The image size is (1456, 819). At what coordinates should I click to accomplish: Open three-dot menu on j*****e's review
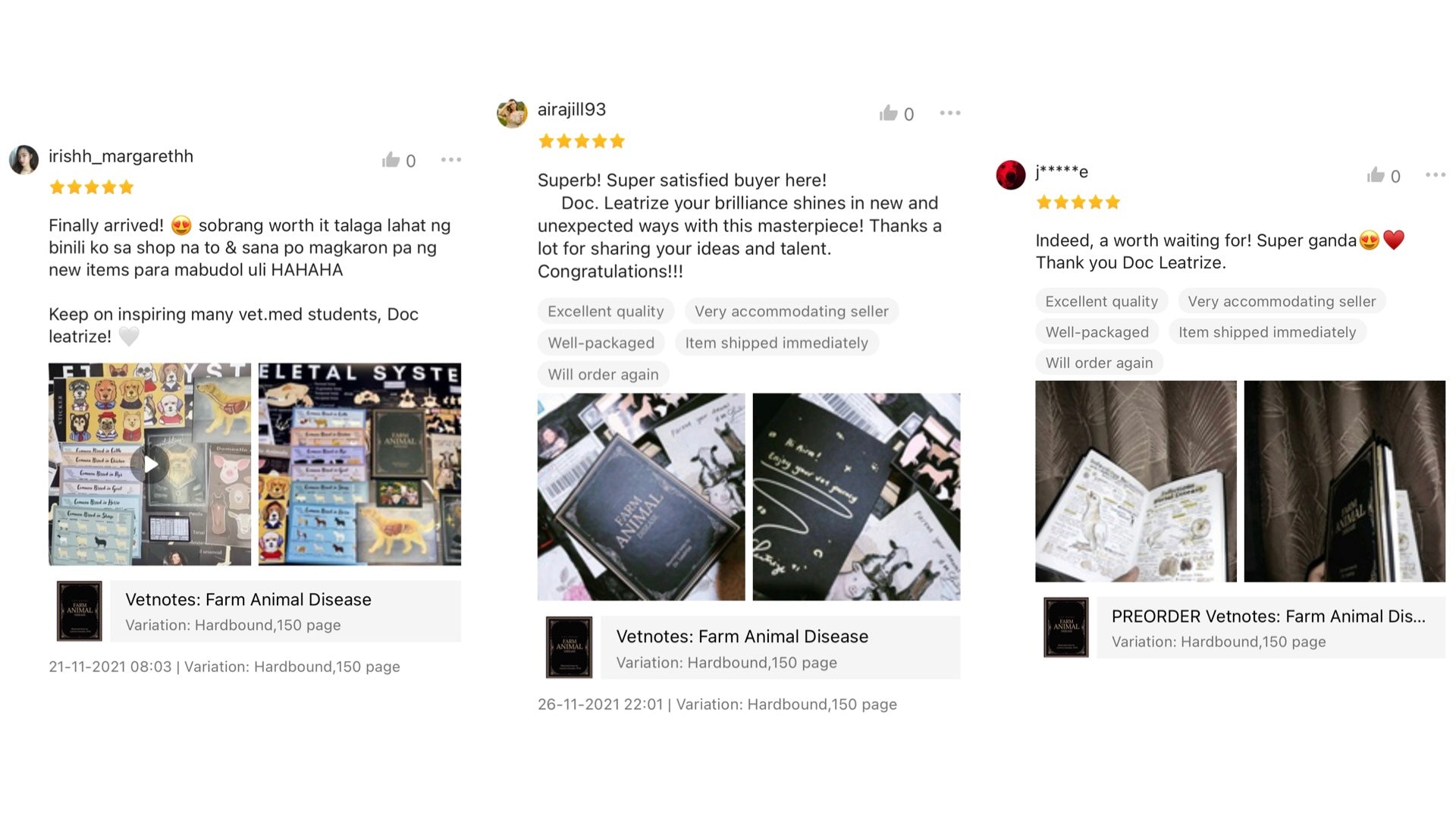(1436, 175)
